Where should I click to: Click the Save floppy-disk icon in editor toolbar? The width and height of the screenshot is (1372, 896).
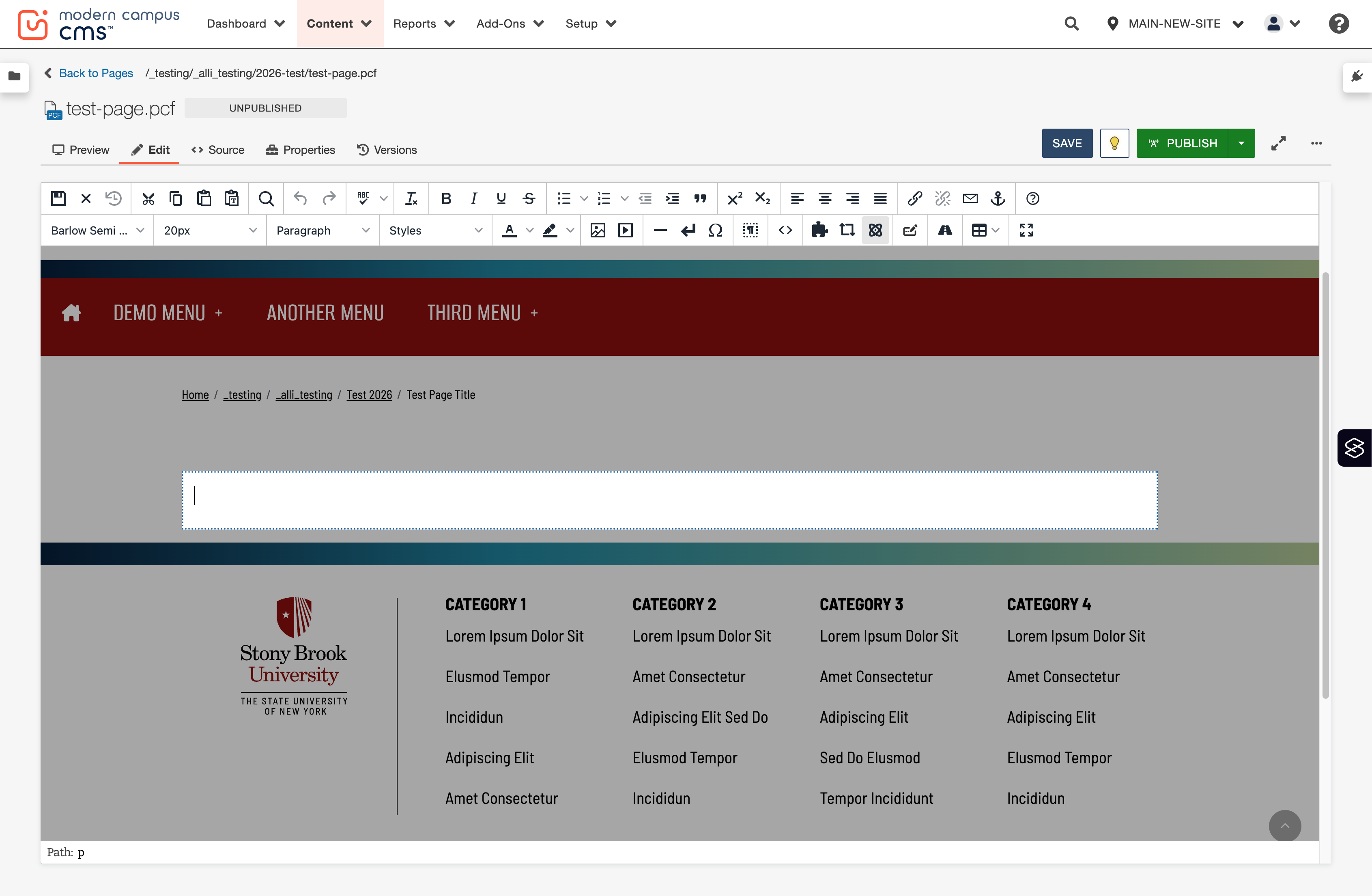pos(58,198)
